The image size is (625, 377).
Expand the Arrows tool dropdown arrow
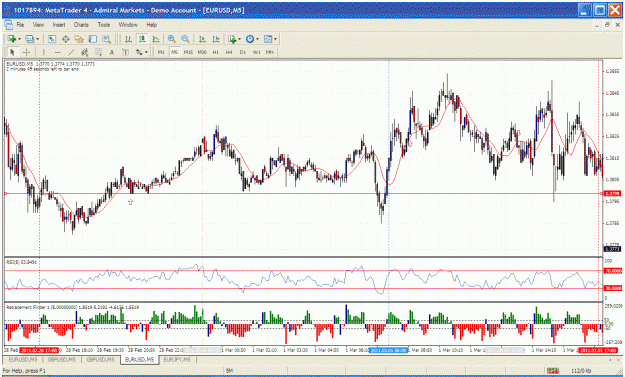click(146, 52)
